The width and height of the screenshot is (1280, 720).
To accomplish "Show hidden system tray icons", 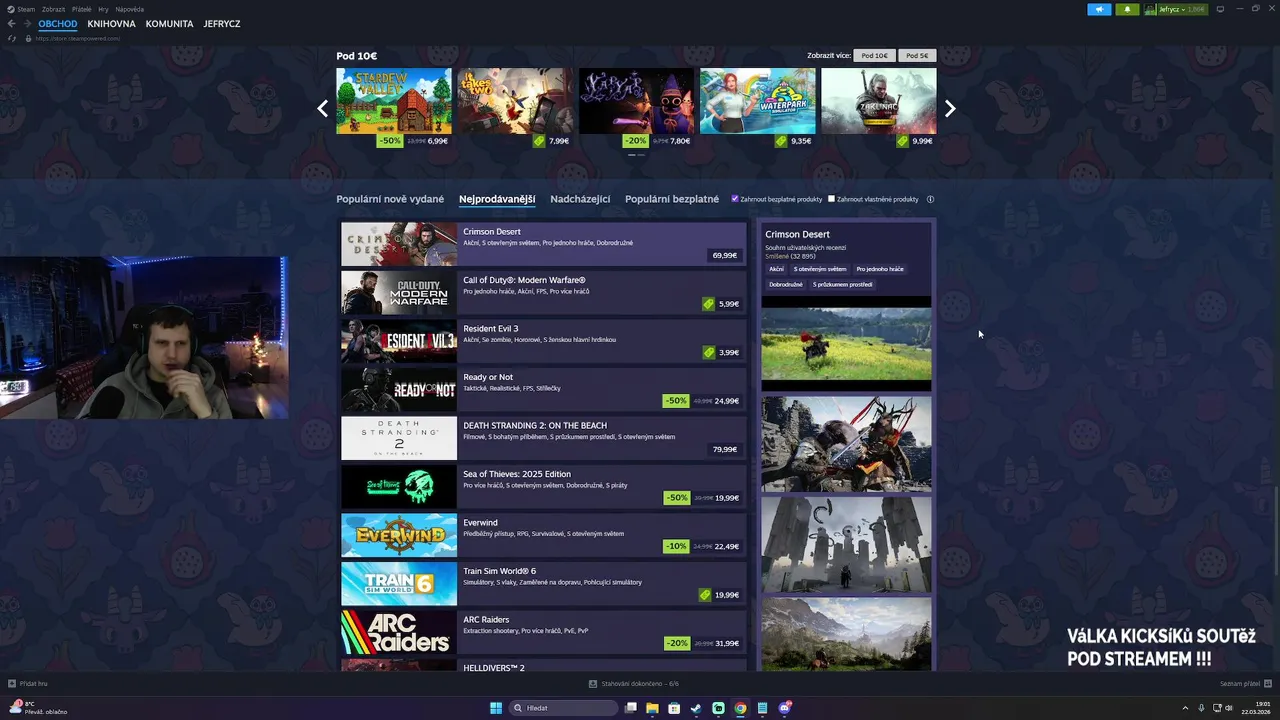I will [x=1185, y=708].
